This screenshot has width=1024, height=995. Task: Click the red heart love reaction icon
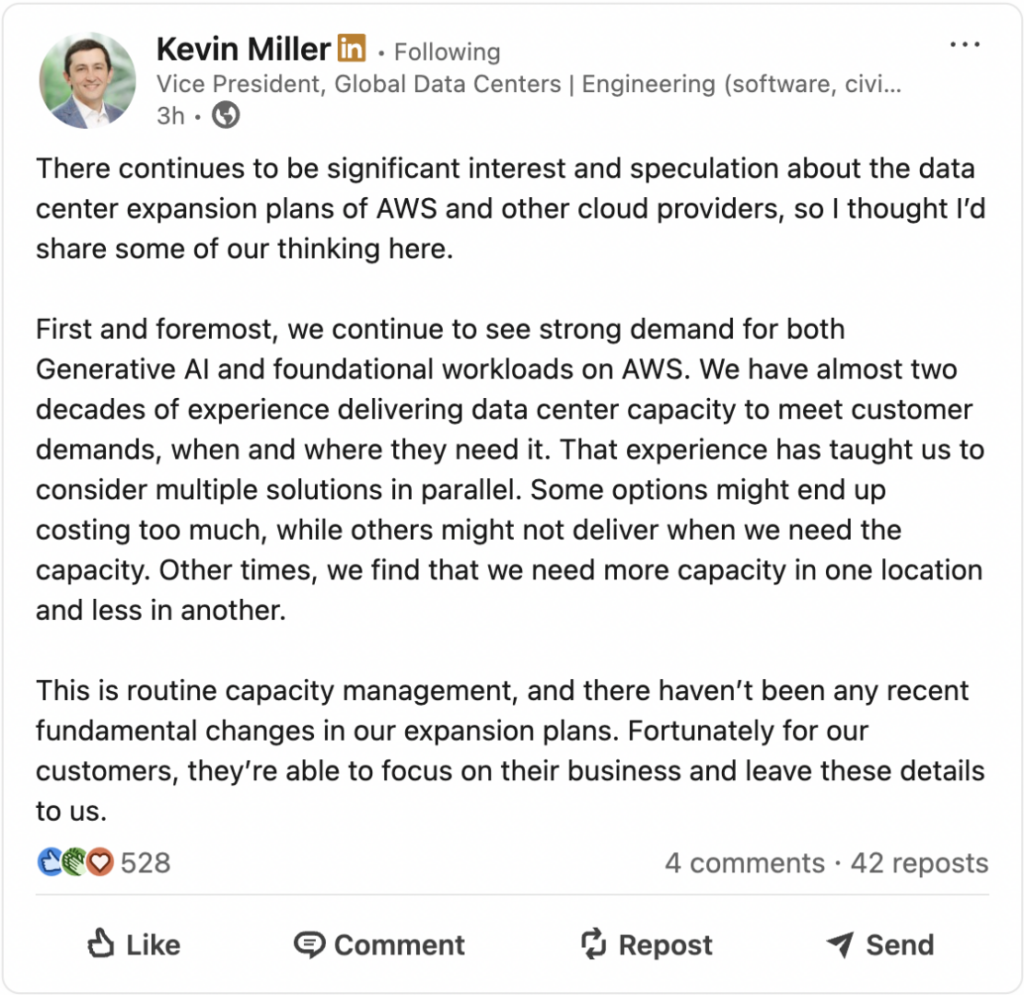click(99, 862)
